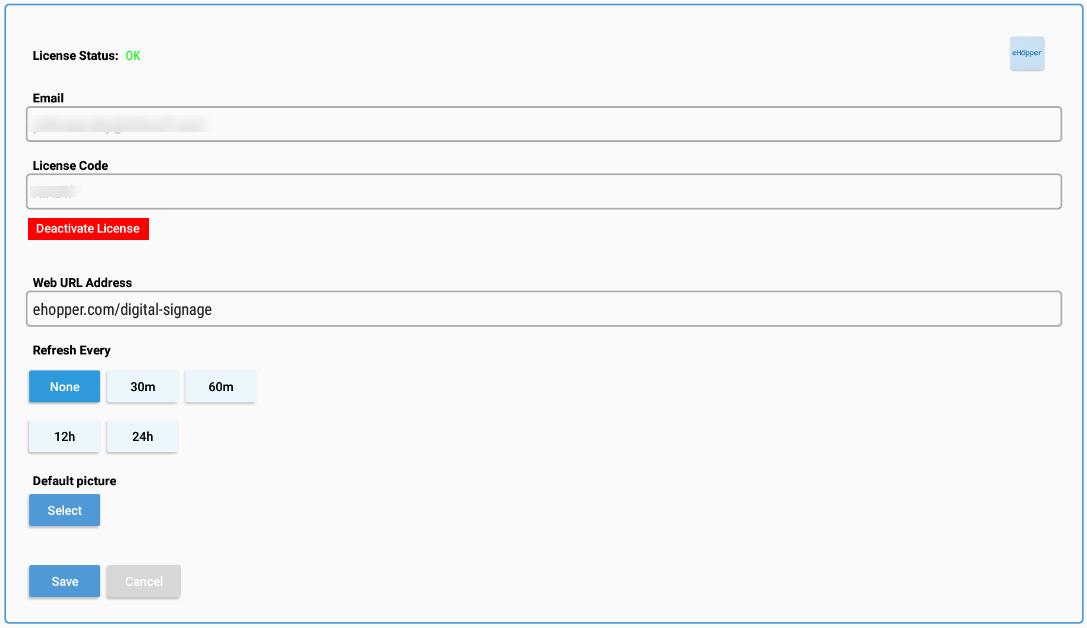
Task: Click the Email field label
Action: [48, 98]
